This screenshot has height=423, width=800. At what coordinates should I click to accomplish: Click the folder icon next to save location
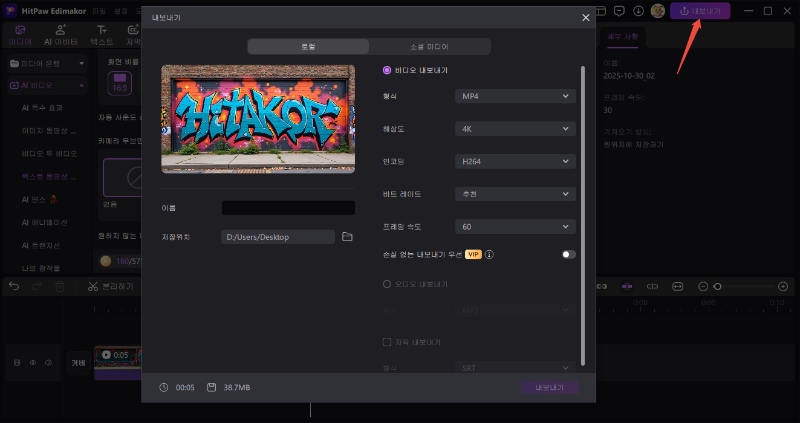point(347,237)
